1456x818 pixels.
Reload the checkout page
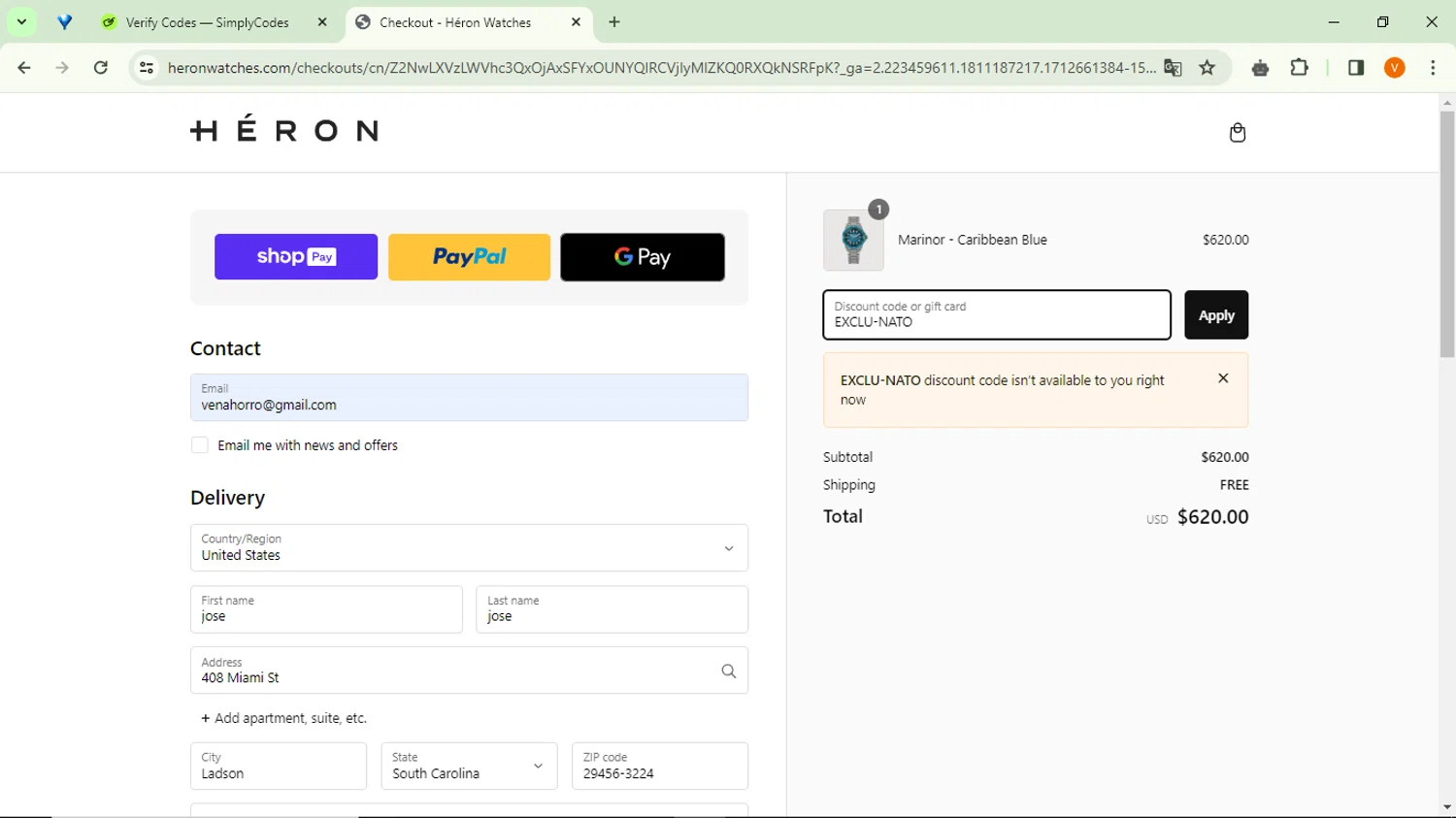coord(101,68)
